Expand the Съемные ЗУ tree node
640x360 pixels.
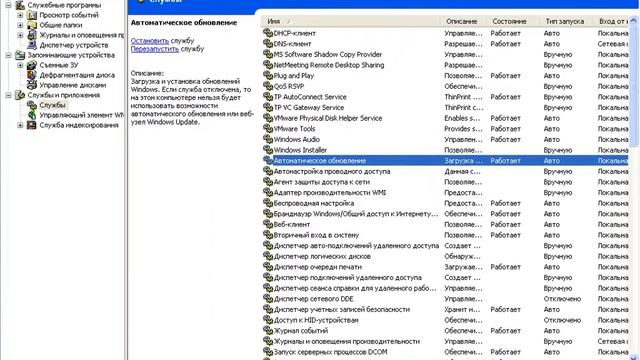pyautogui.click(x=20, y=65)
